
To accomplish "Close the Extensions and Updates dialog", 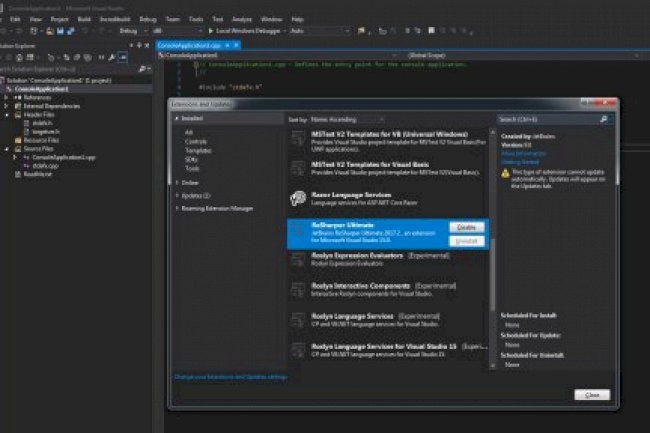I will [x=592, y=394].
